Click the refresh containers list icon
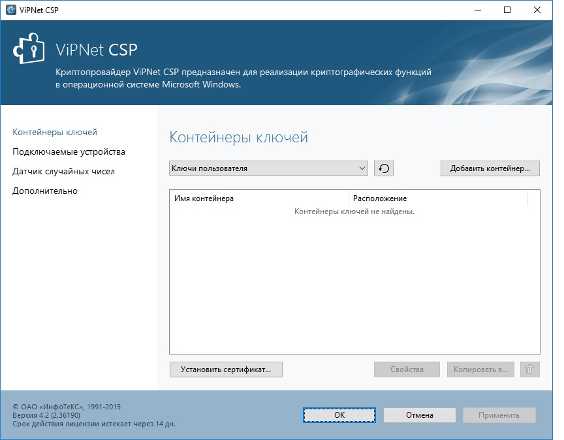 pos(384,168)
